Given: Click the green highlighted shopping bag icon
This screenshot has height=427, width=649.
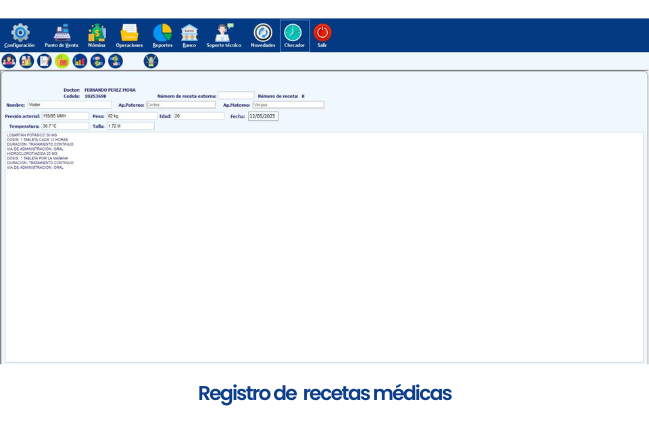Looking at the screenshot, I should point(62,61).
